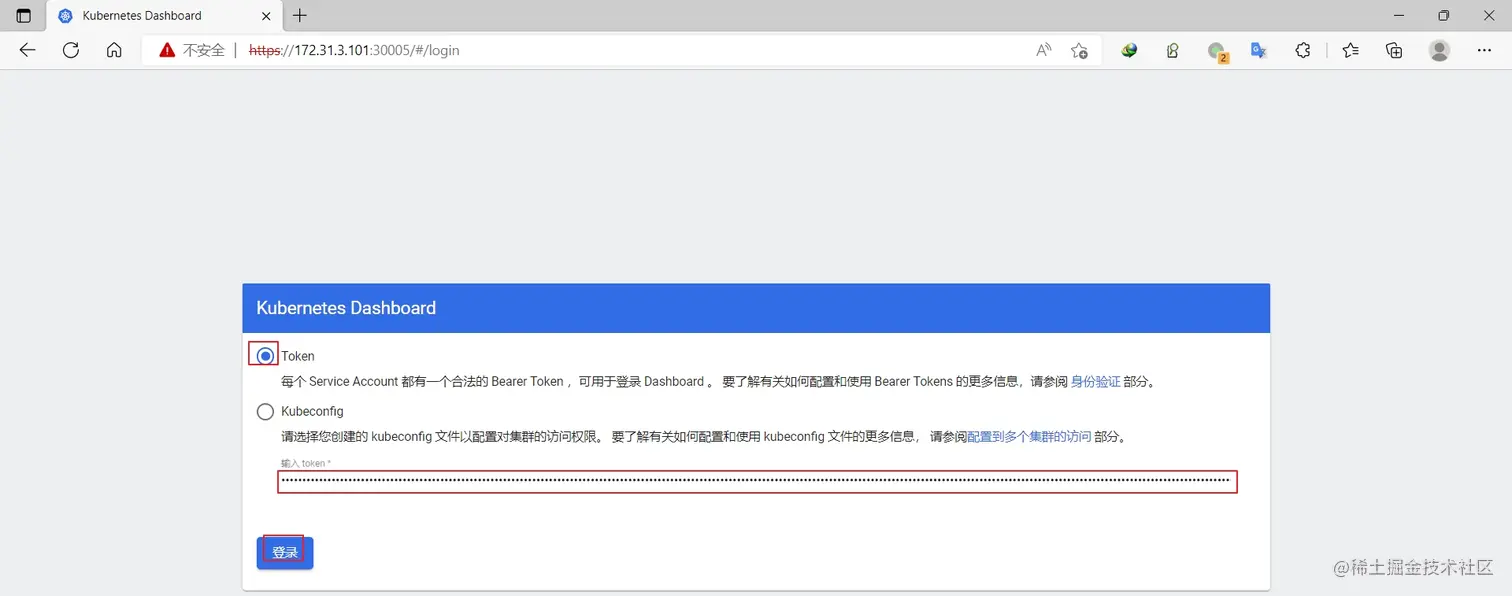Click the Kubernetes Dashboard header title
Screen dimensions: 1512x596
point(346,308)
